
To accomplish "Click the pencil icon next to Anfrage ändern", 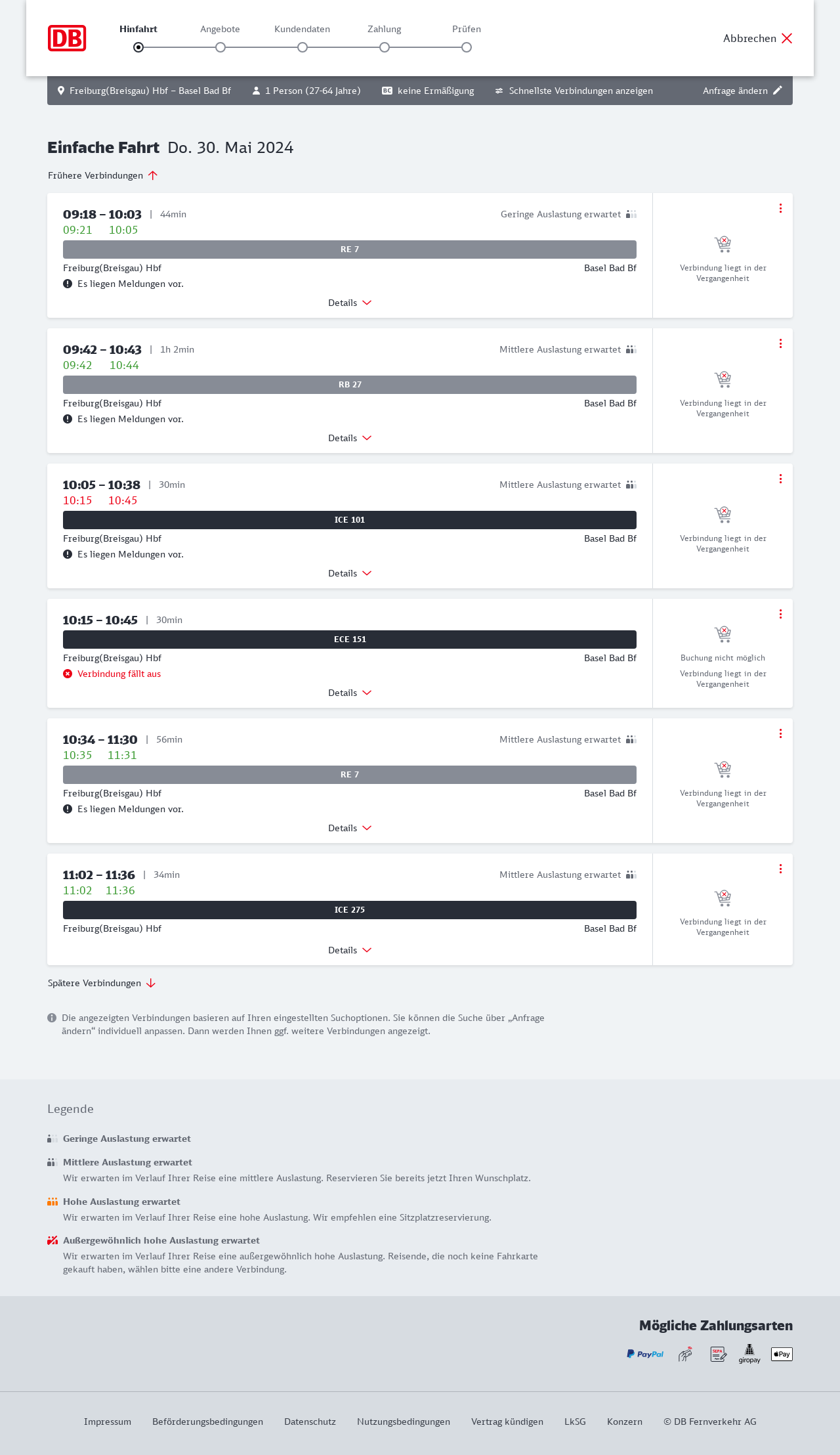I will [x=778, y=91].
